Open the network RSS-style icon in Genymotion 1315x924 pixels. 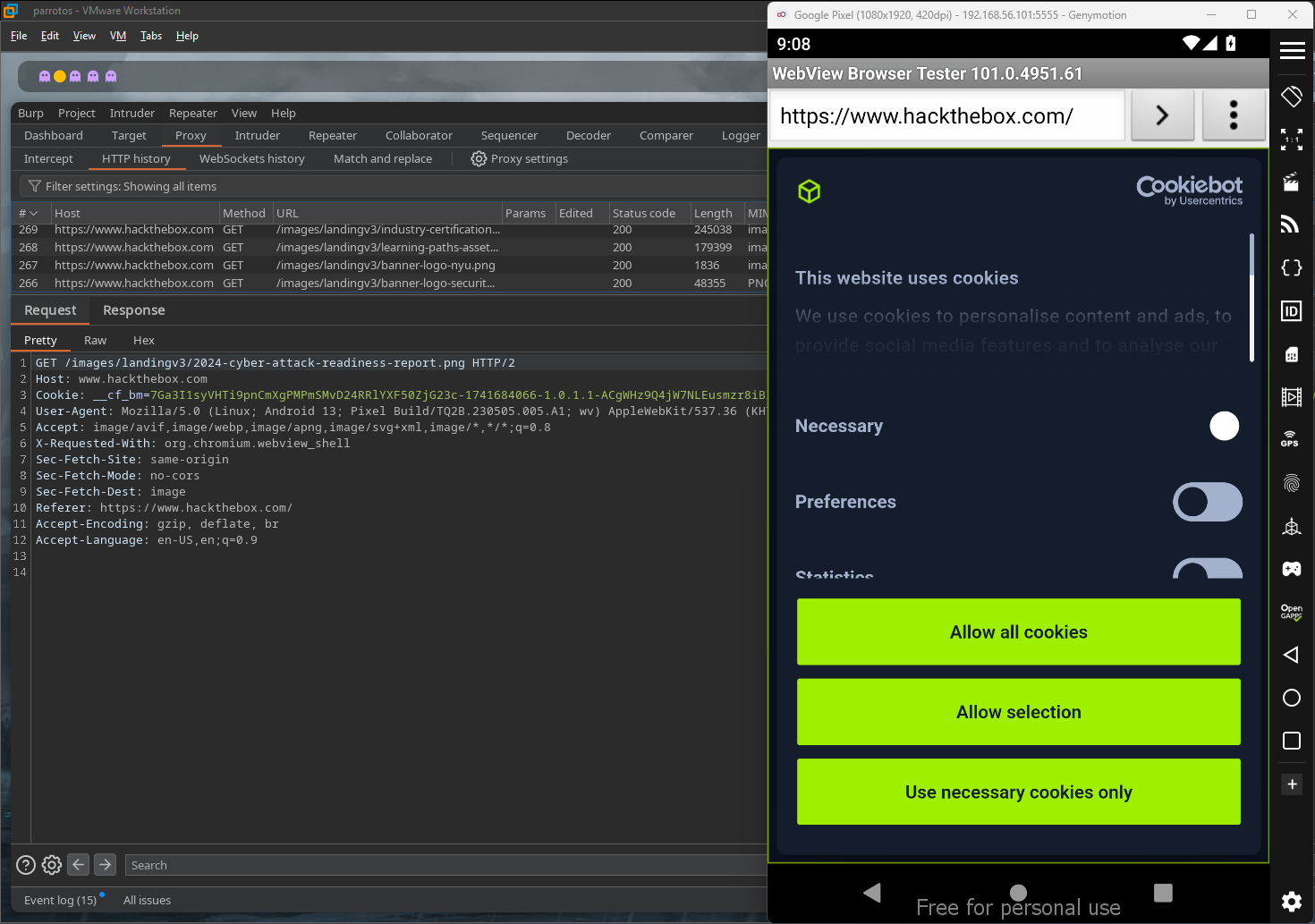click(1292, 225)
